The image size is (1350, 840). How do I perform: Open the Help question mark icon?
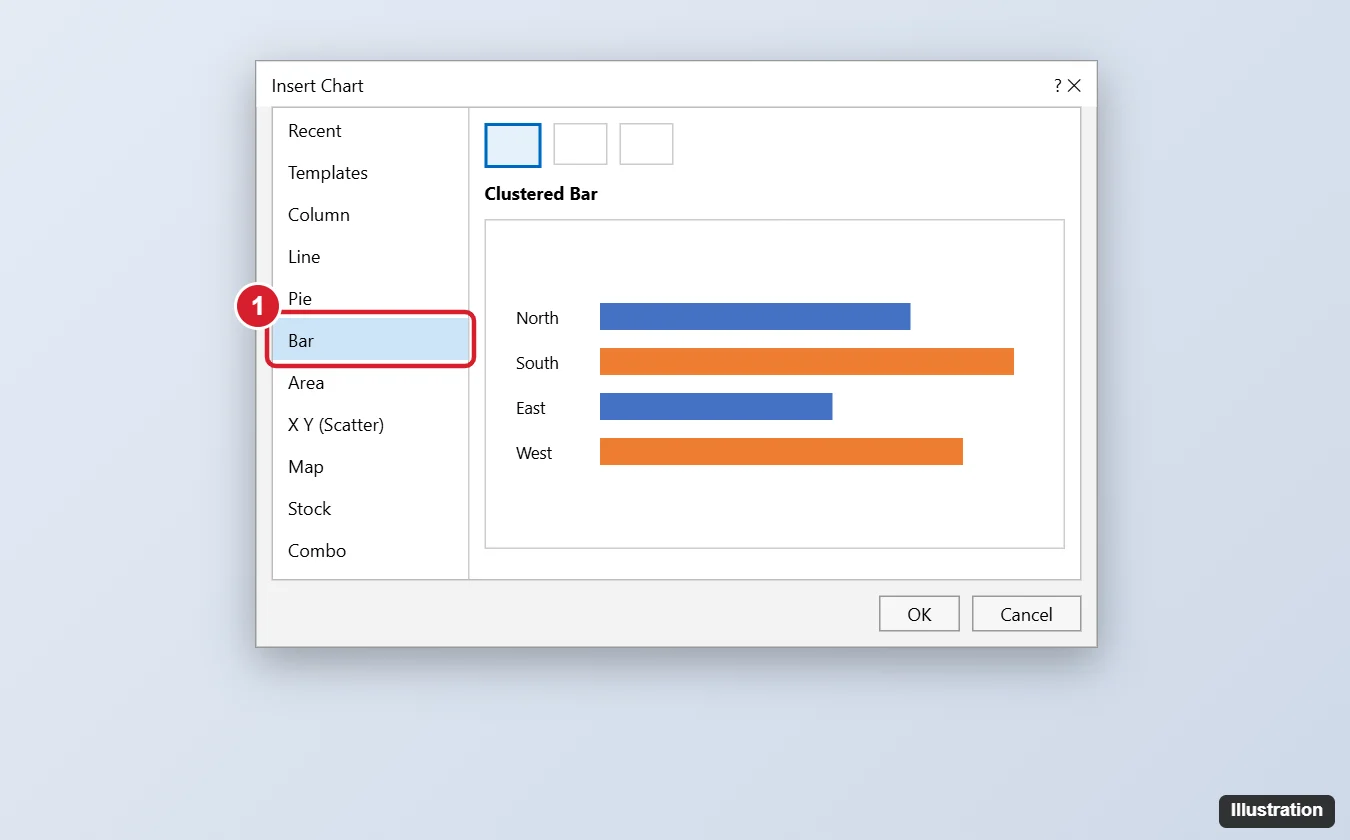coord(1058,86)
